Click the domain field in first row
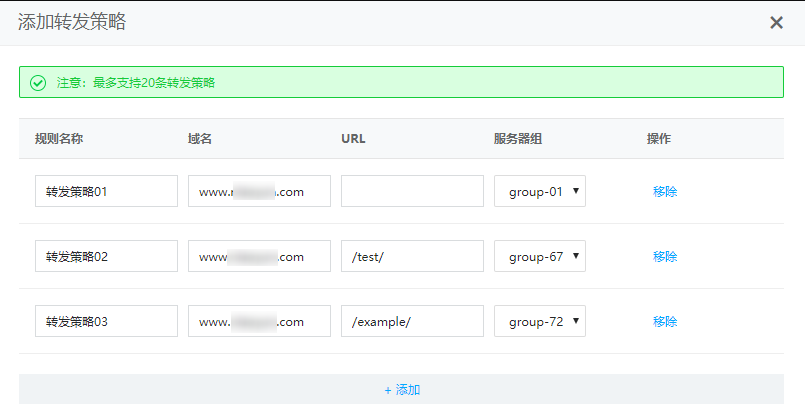The image size is (805, 410). (x=259, y=191)
